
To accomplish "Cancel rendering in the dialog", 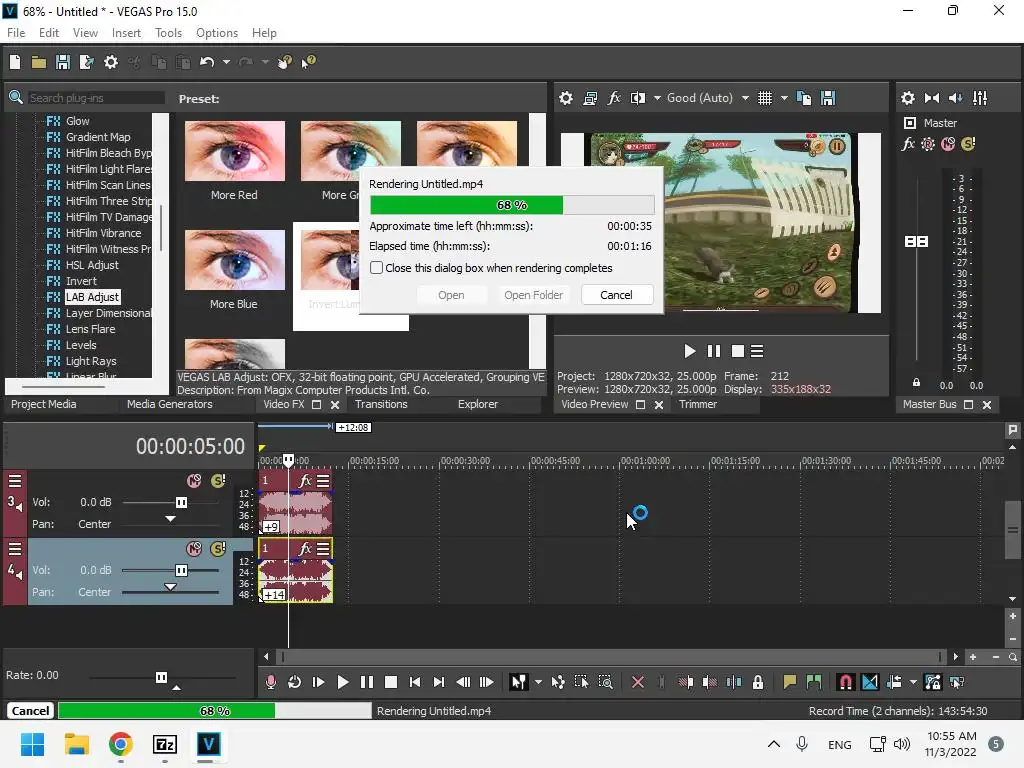I will click(616, 295).
